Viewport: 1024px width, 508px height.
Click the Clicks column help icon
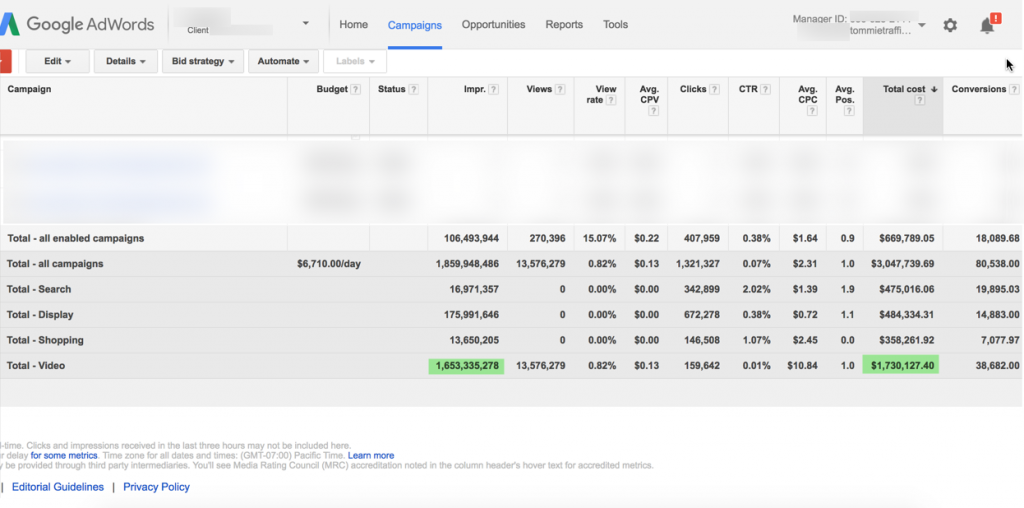(x=714, y=89)
